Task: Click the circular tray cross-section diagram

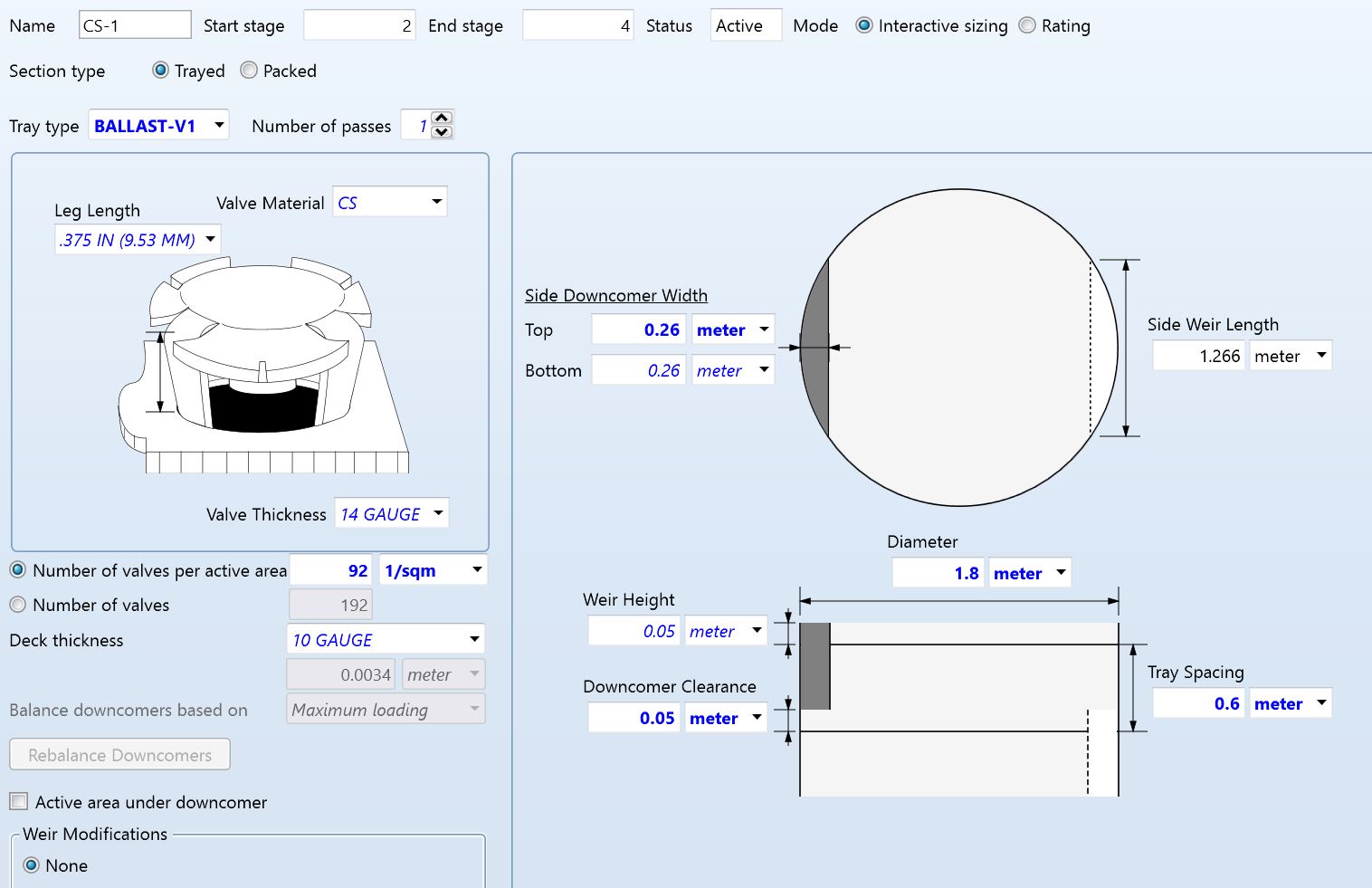Action: [x=959, y=347]
